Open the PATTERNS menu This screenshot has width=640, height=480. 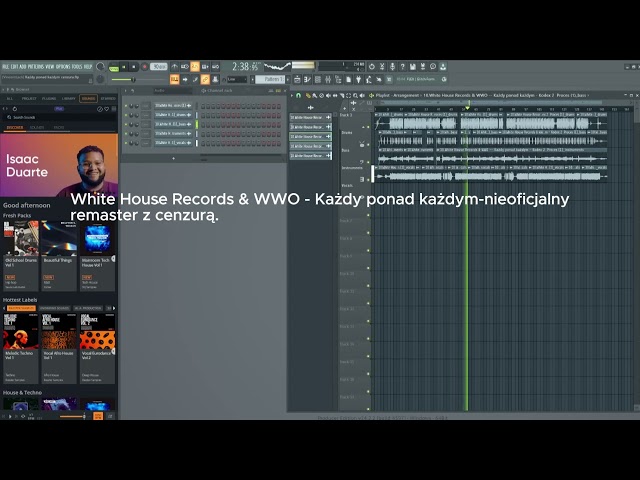[x=36, y=67]
